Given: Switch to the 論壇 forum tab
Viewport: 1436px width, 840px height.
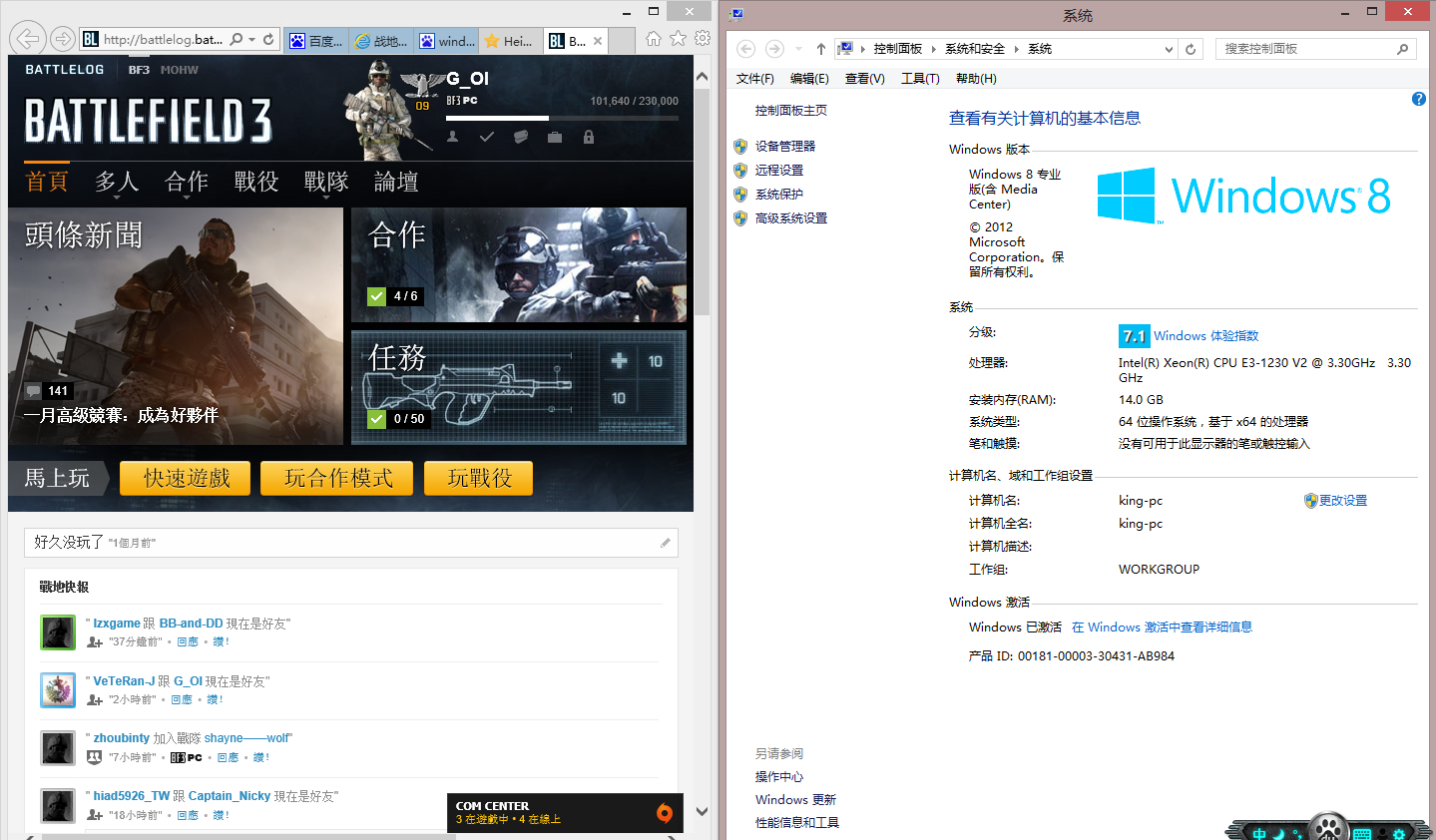Looking at the screenshot, I should click(x=396, y=182).
